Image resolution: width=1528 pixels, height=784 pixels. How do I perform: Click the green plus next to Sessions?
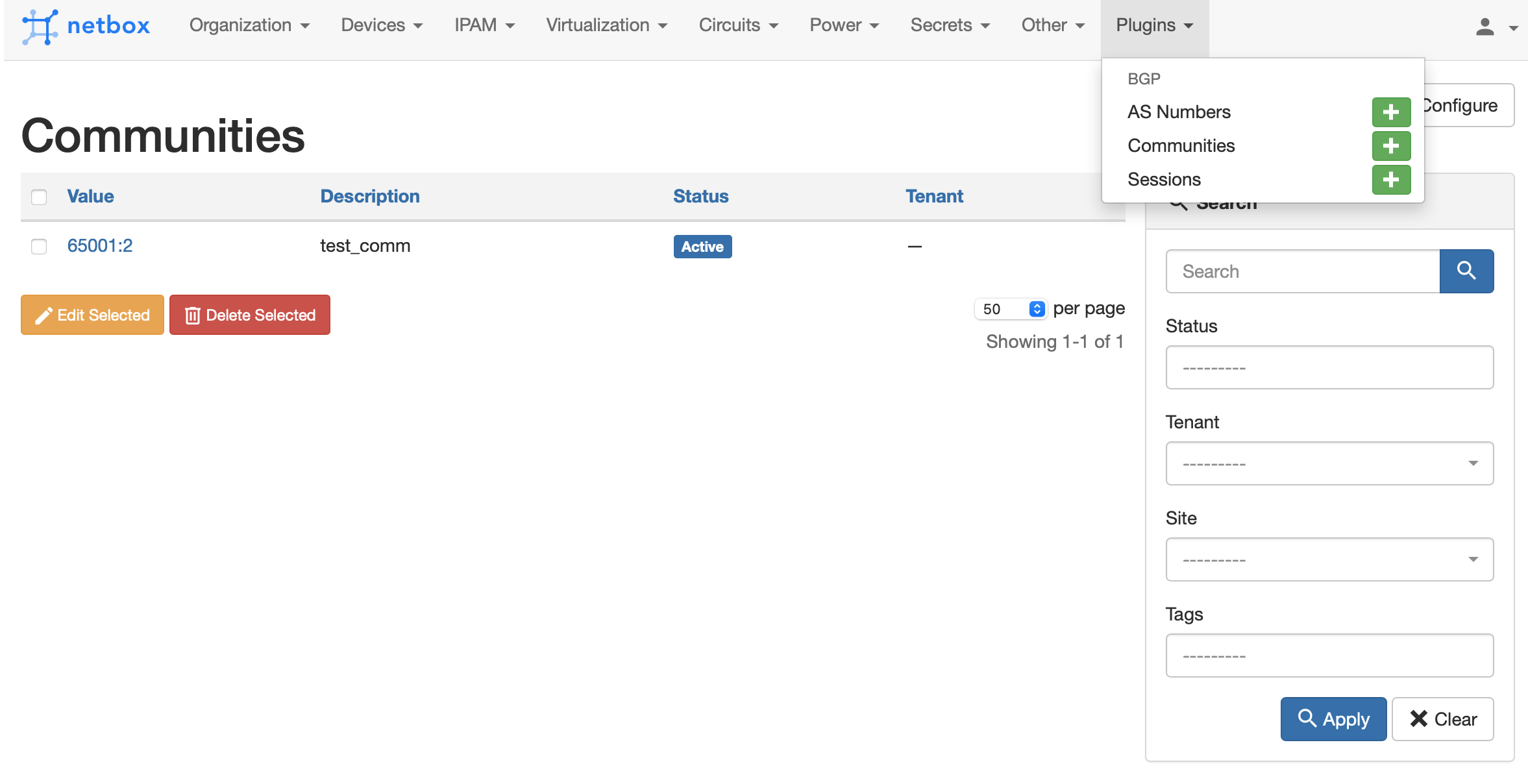point(1390,180)
